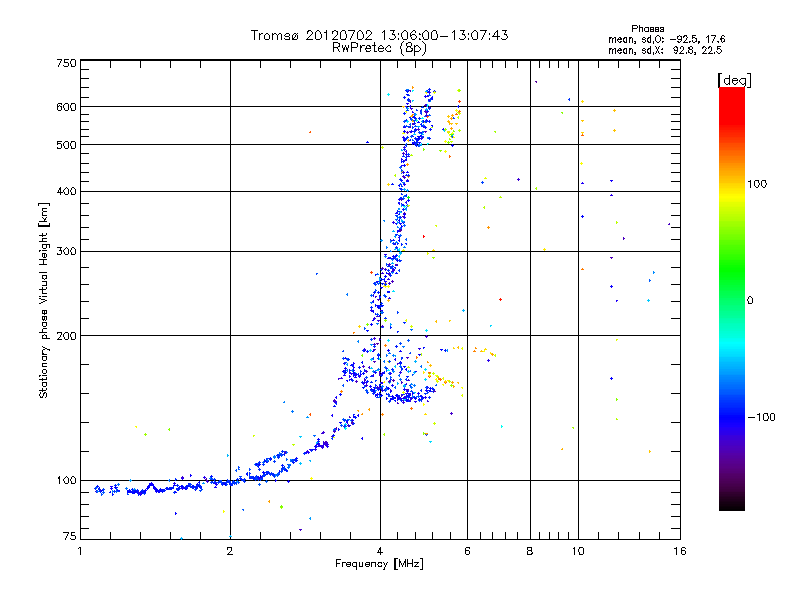This screenshot has width=800, height=600.
Task: Click the y-axis tick label '500'
Action: point(66,145)
